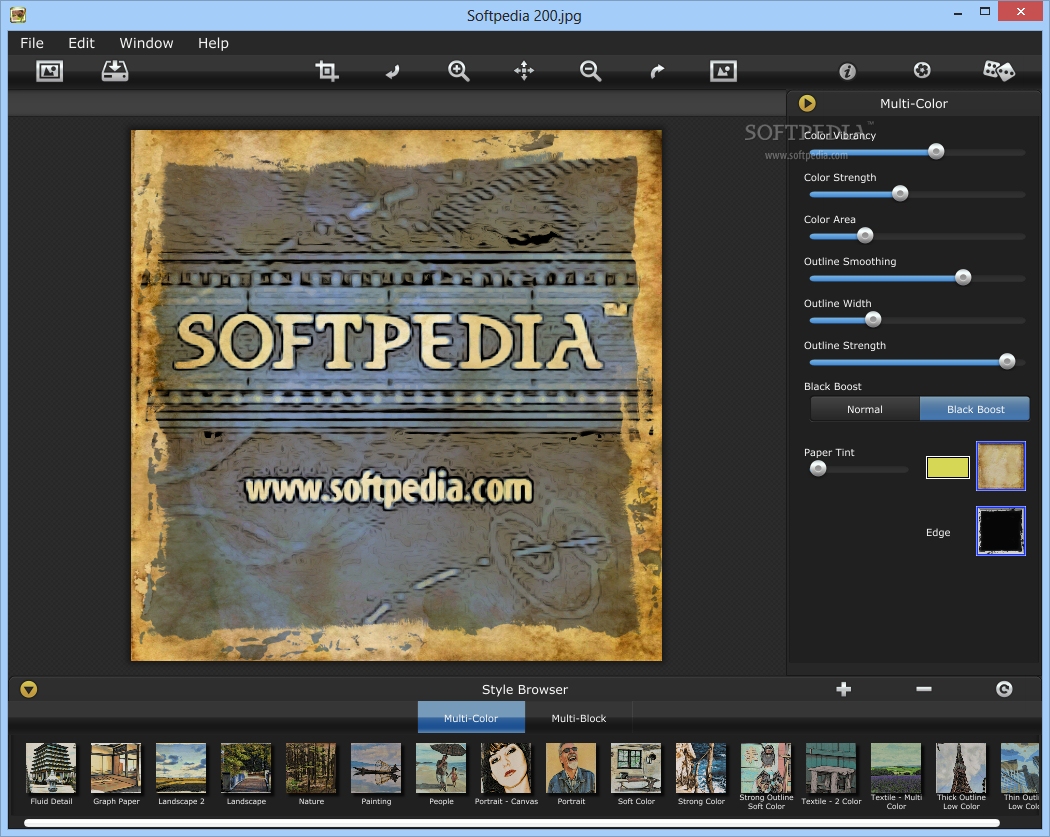This screenshot has height=837, width=1050.
Task: Select Strong Outline Soft Color preset
Action: click(x=765, y=776)
